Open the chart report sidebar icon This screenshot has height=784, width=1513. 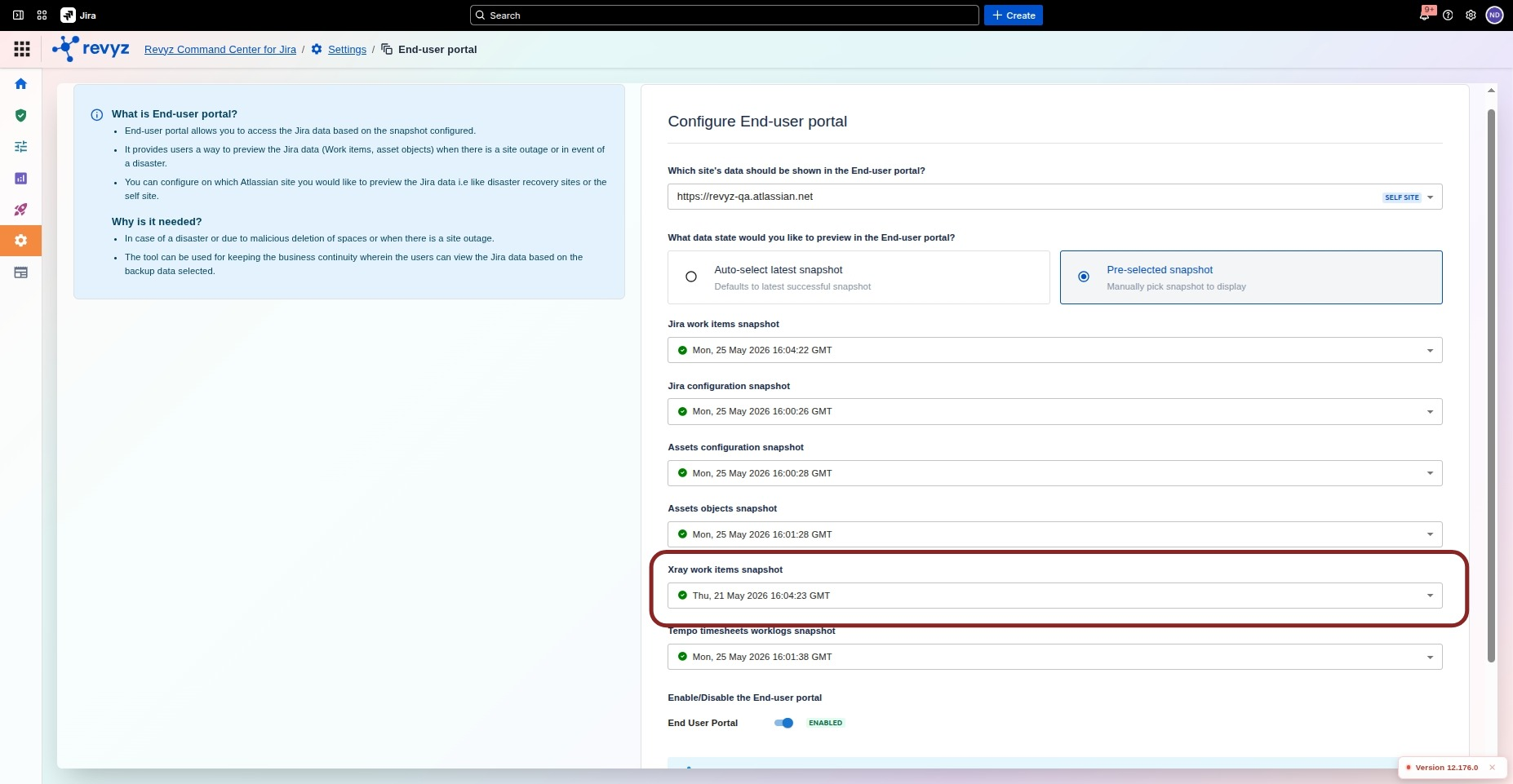(x=21, y=178)
